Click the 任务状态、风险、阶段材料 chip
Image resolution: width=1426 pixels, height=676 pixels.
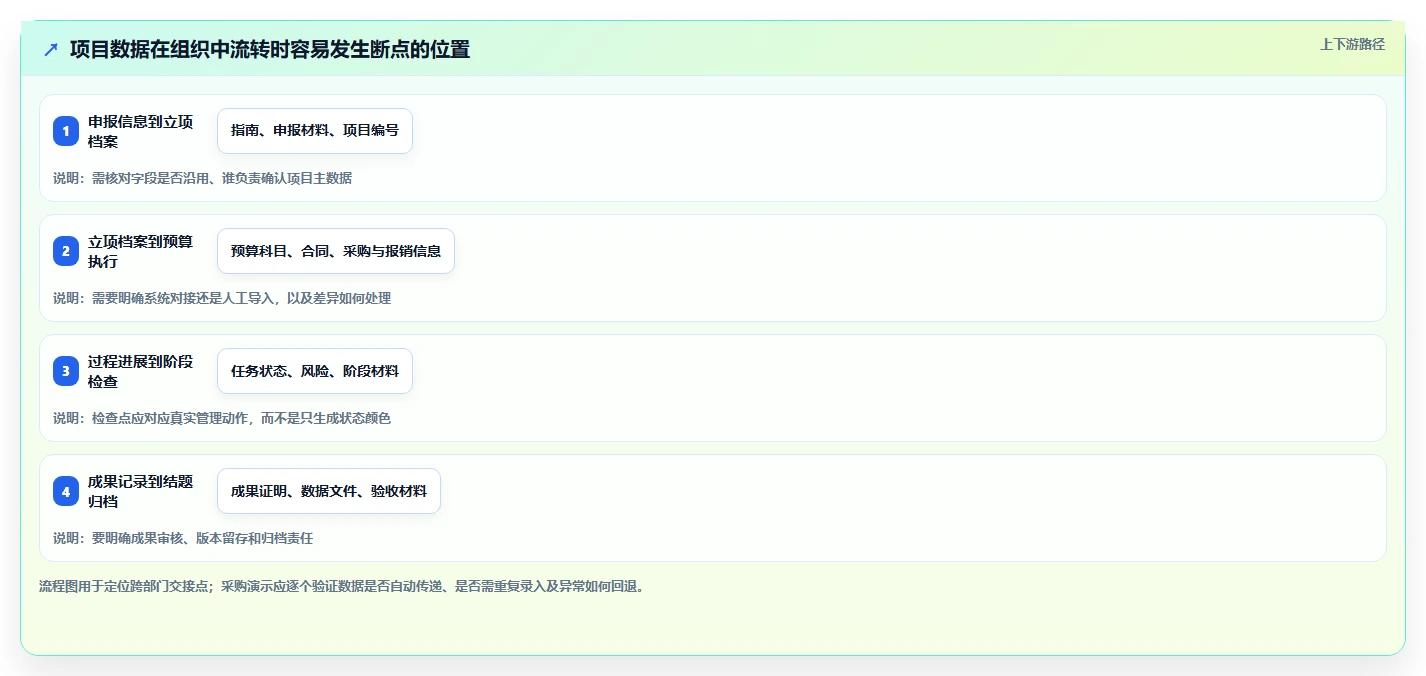[x=315, y=371]
